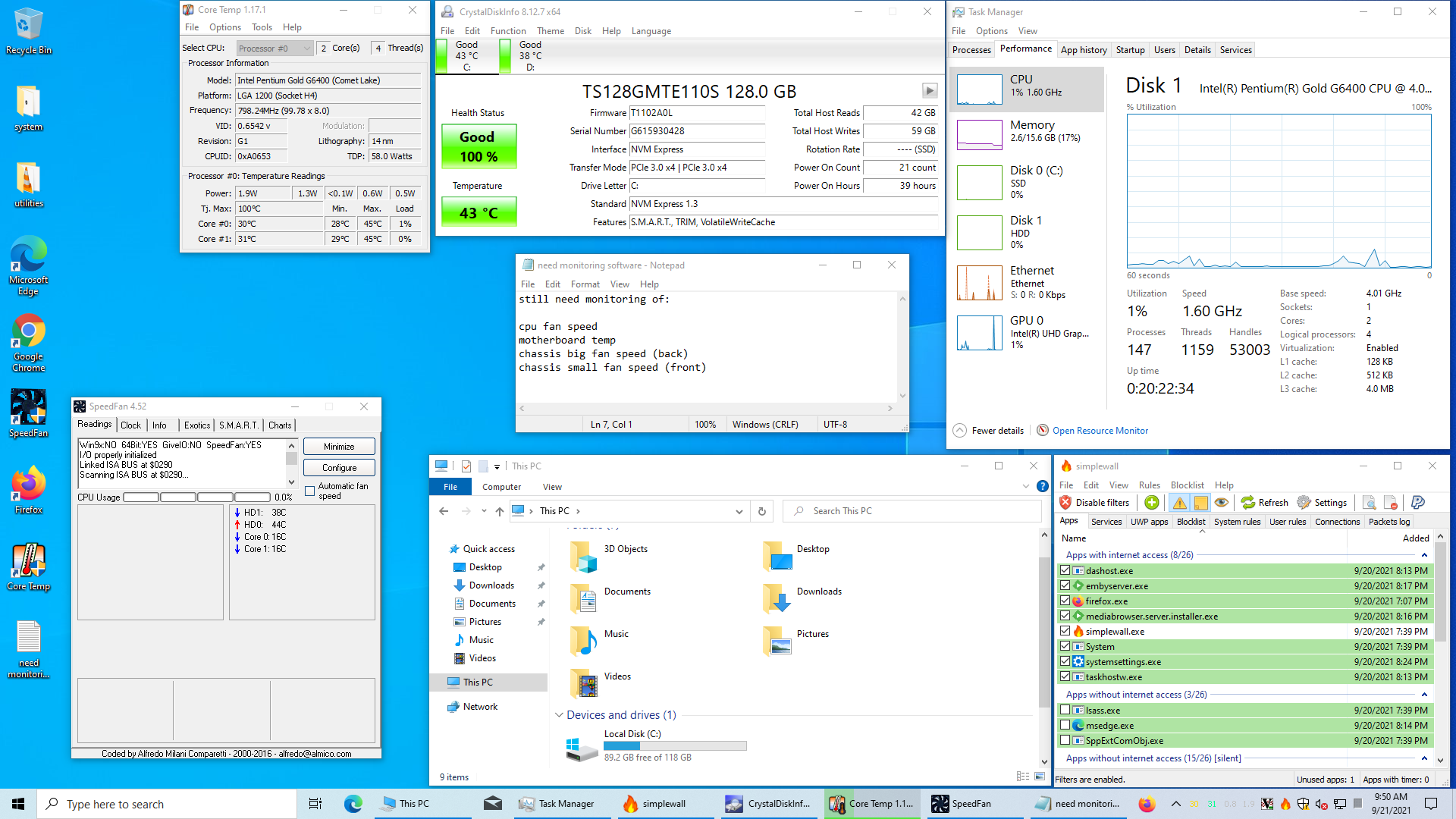Toggle the warning triangle notifications icon
Viewport: 1456px width, 819px height.
[1179, 503]
